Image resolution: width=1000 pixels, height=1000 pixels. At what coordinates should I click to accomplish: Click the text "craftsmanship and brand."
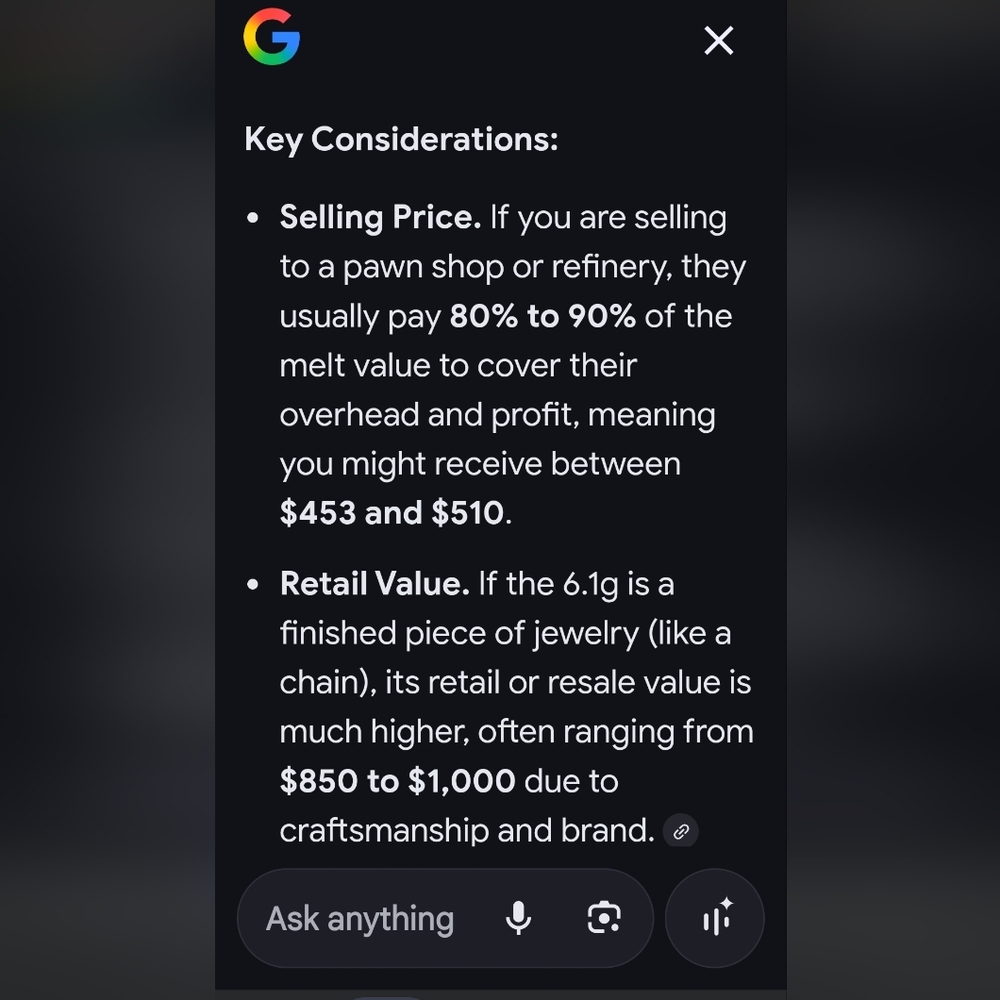click(467, 830)
